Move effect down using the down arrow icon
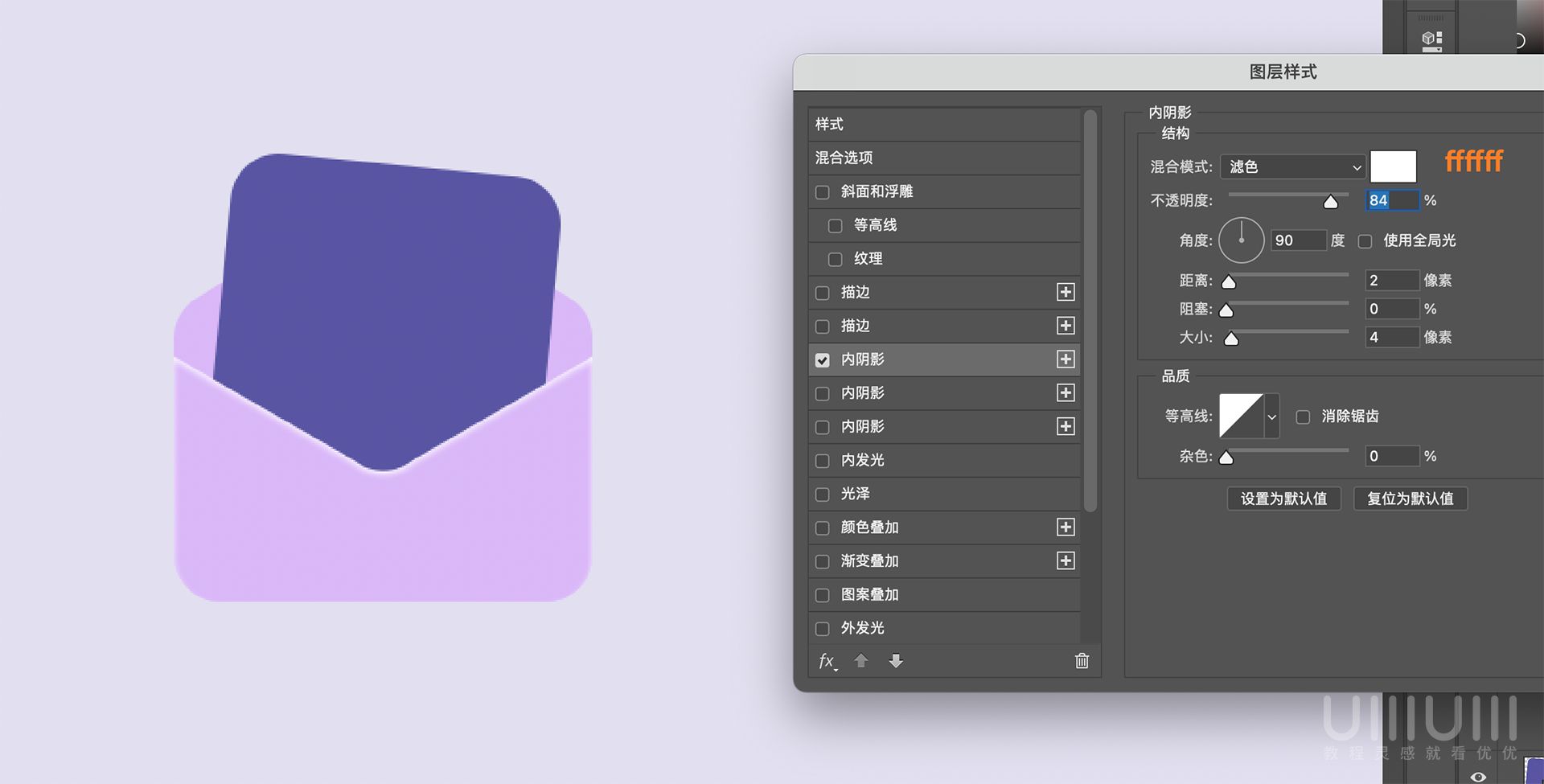Viewport: 1544px width, 784px height. [896, 661]
